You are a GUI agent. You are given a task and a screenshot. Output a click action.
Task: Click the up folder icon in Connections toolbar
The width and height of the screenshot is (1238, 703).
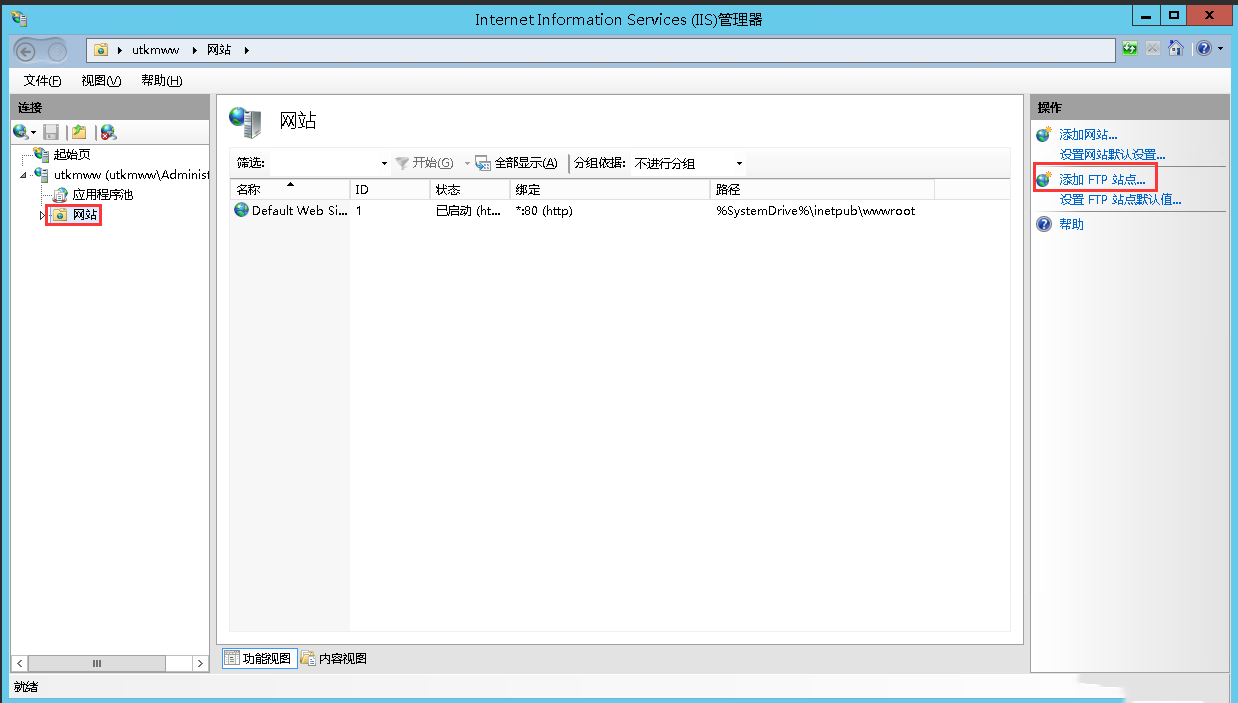click(79, 132)
